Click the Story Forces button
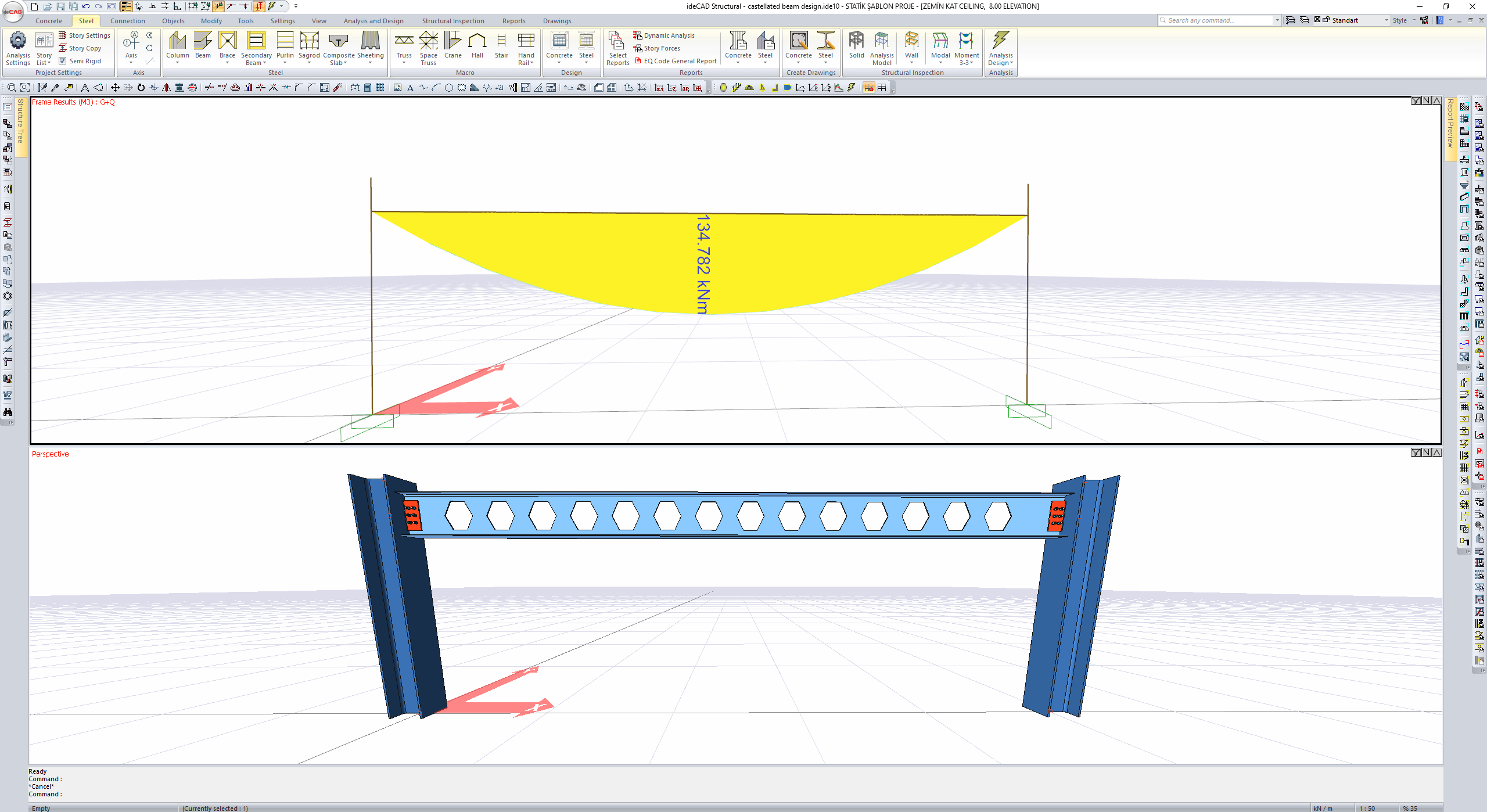 point(662,48)
